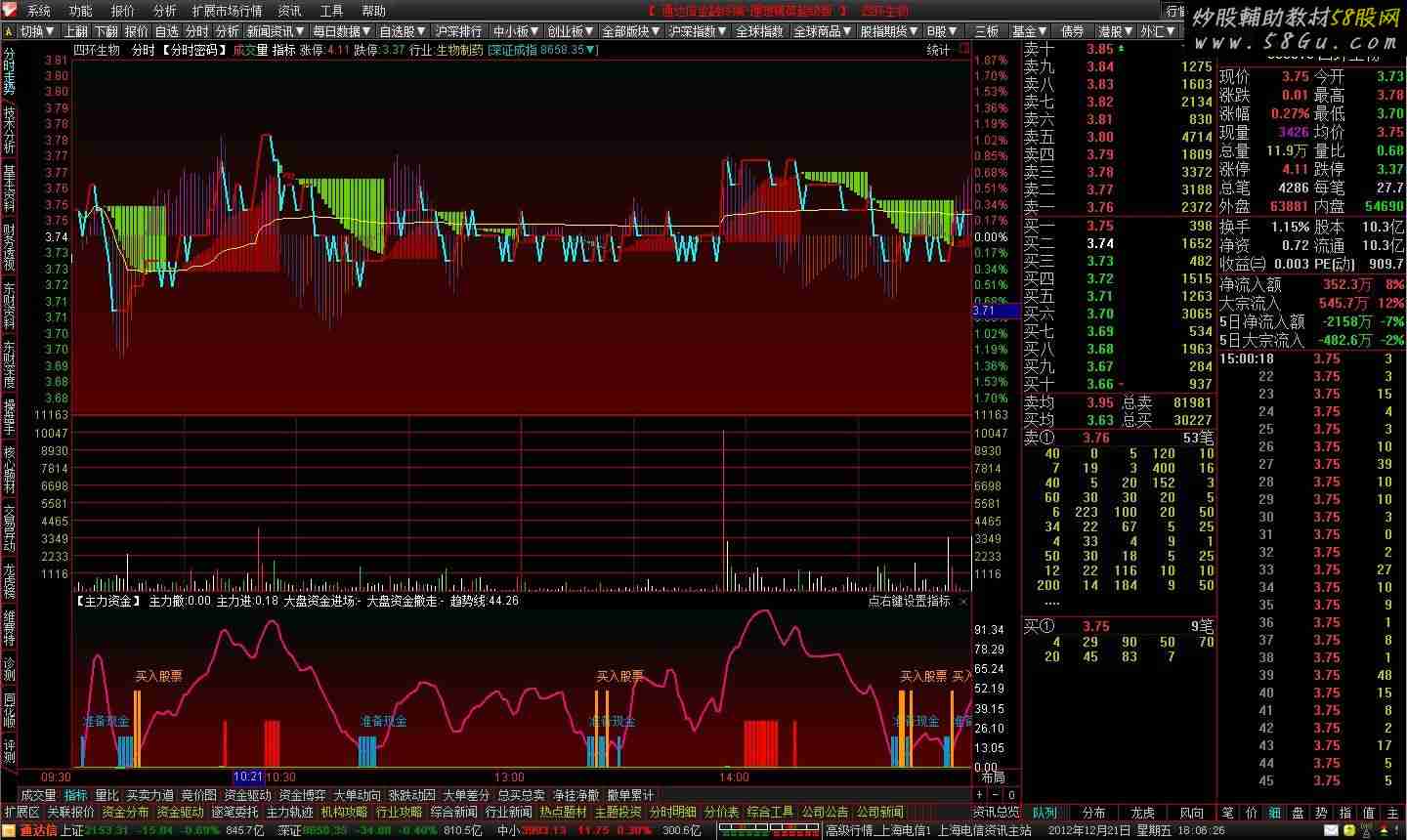Select the 逐笔委托 bottom tab
Viewport: 1407px width, 840px height.
click(x=235, y=813)
